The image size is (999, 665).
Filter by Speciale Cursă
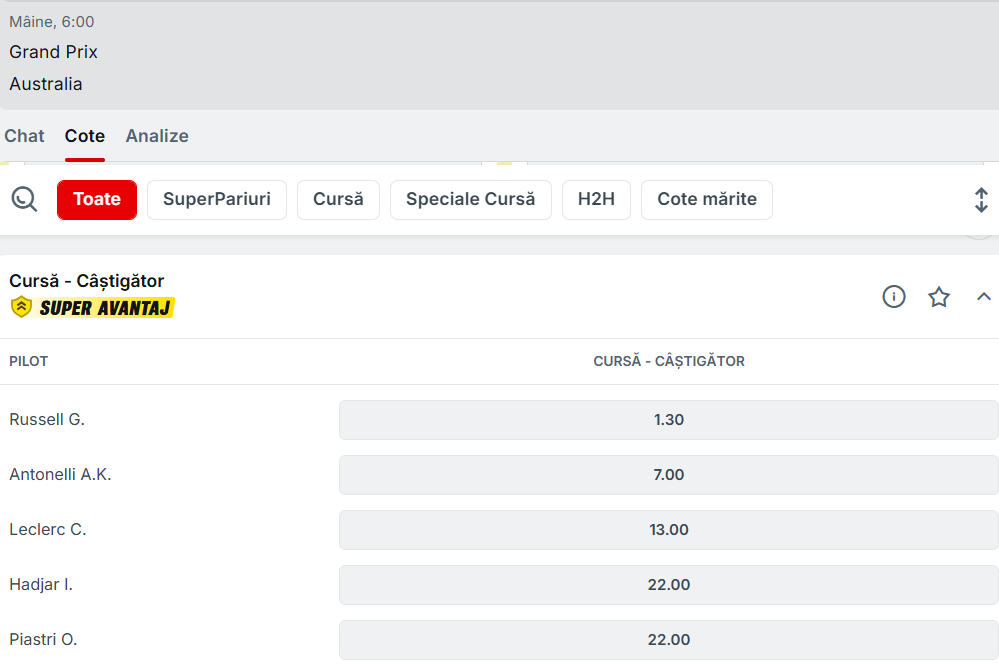(470, 199)
